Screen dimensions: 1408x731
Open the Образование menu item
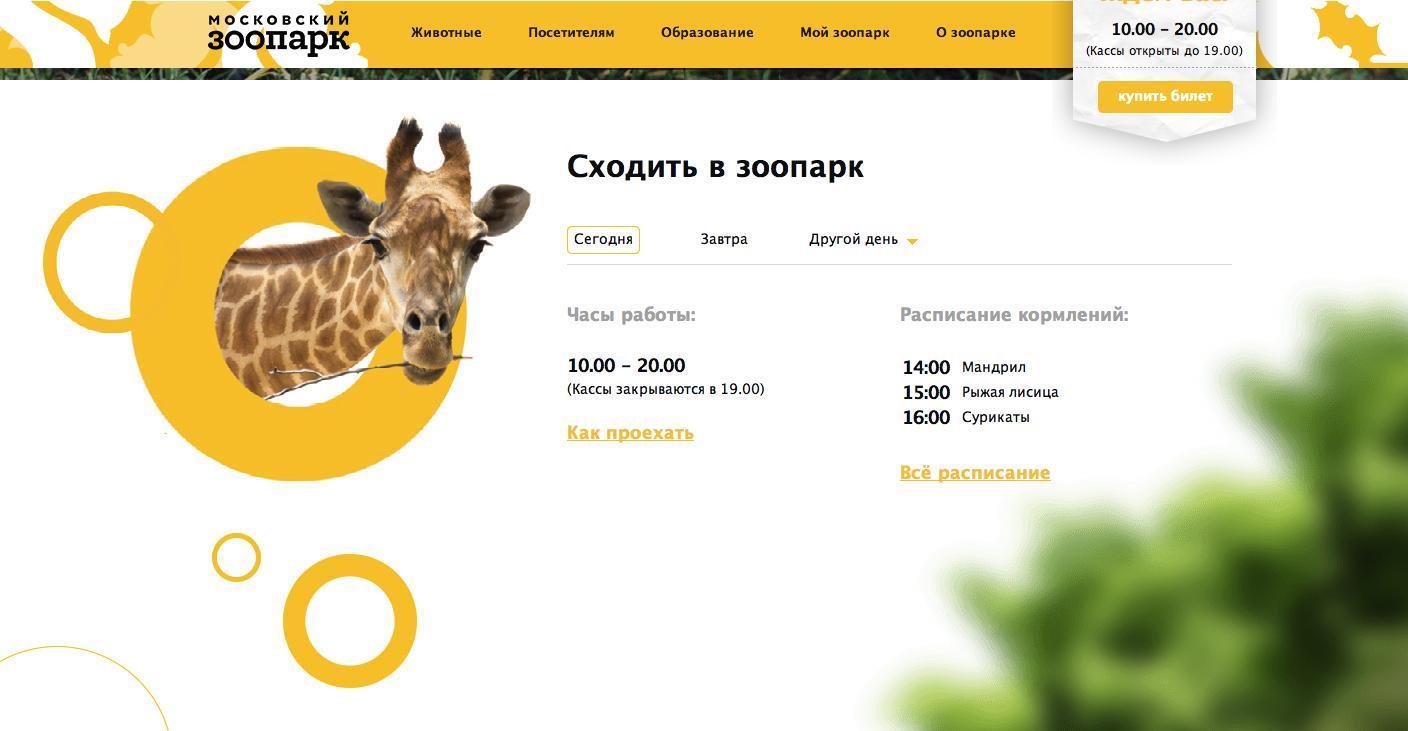pos(707,33)
